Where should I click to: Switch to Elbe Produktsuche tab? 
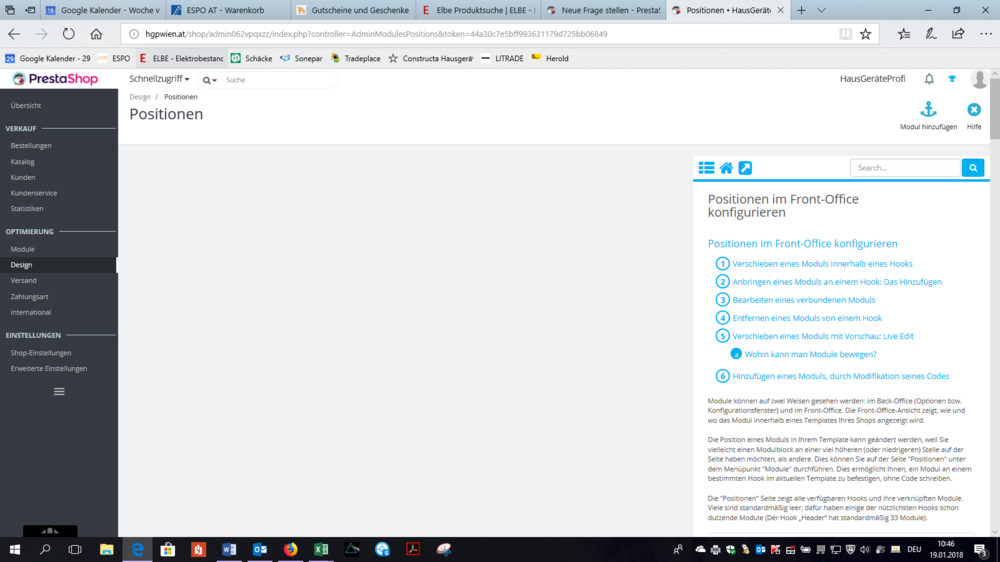[479, 10]
